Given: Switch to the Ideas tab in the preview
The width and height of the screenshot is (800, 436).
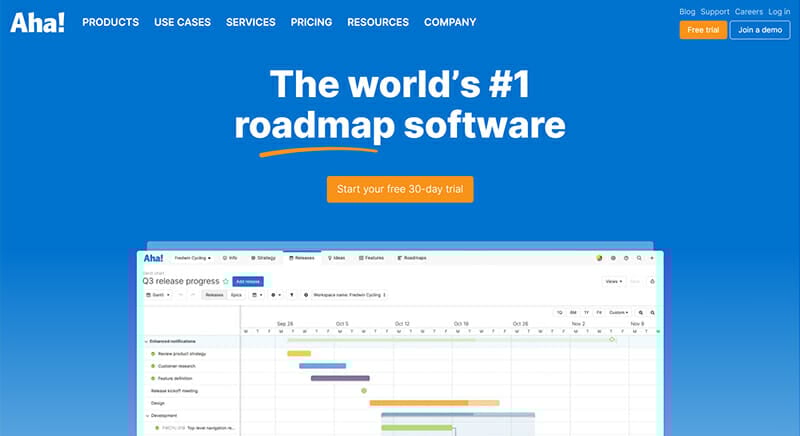Looking at the screenshot, I should [337, 258].
